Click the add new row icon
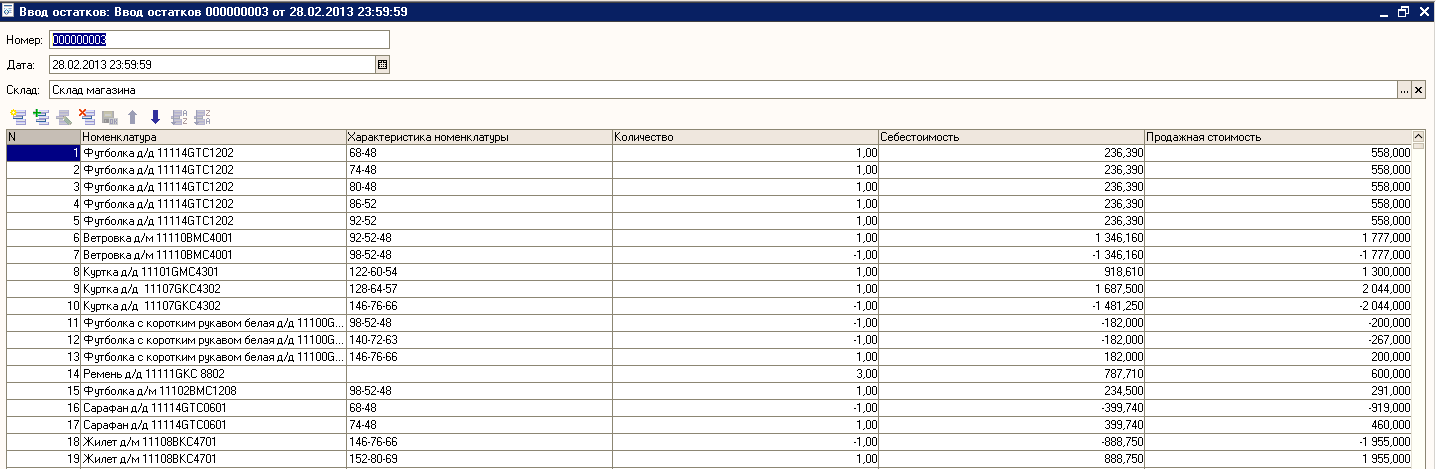This screenshot has width=1436, height=469. point(17,117)
